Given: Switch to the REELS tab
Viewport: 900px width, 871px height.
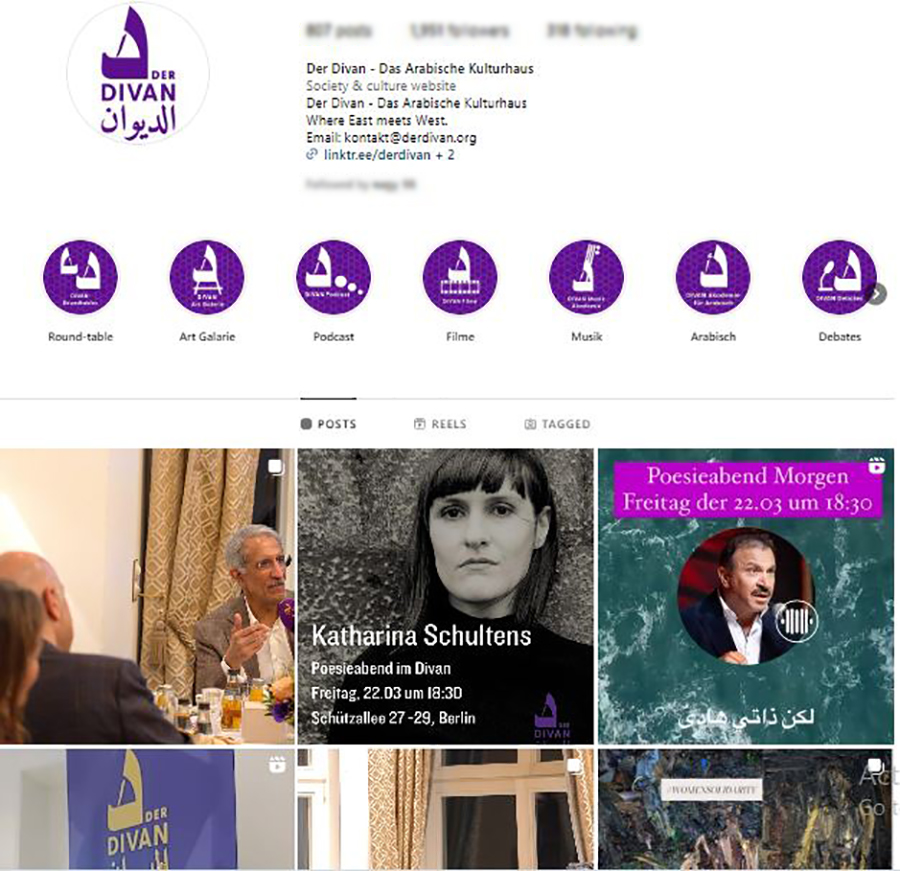Looking at the screenshot, I should pos(440,424).
